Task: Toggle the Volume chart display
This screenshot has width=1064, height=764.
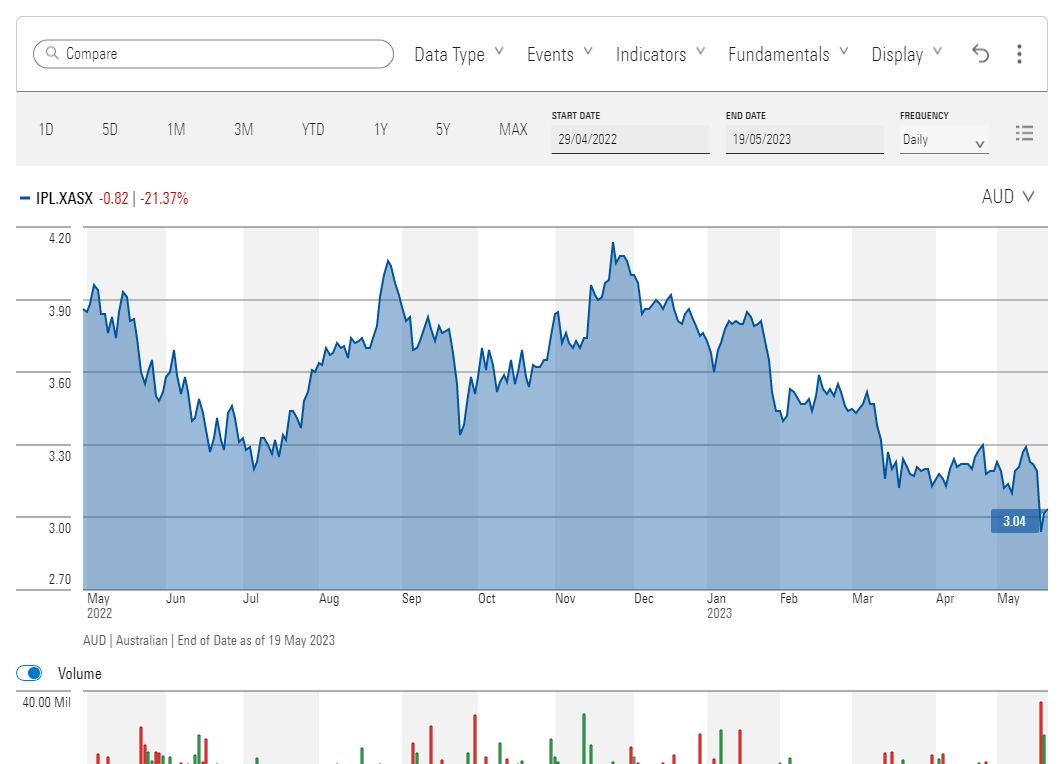Action: [x=30, y=673]
